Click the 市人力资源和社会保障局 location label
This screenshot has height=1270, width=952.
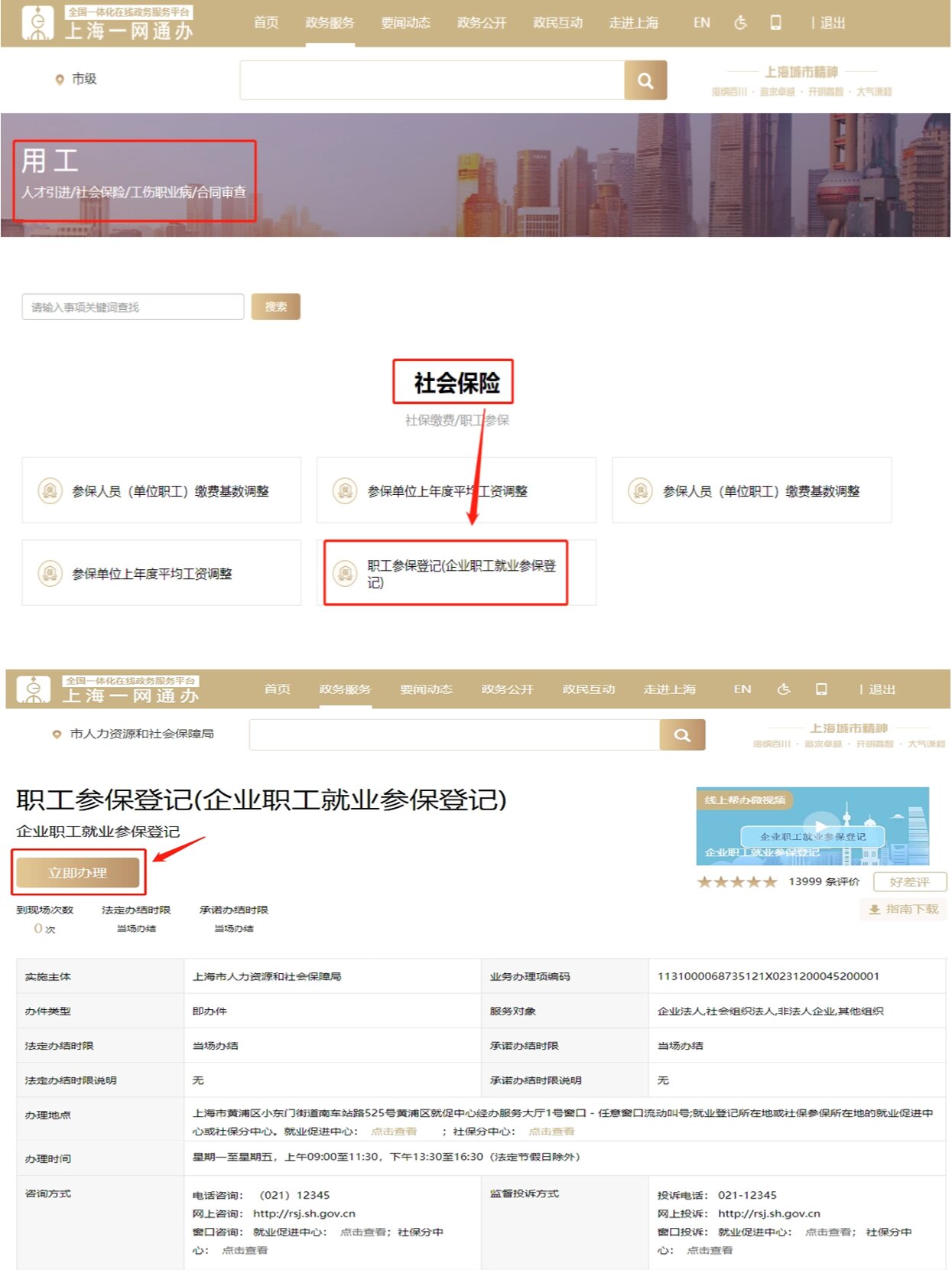(141, 734)
